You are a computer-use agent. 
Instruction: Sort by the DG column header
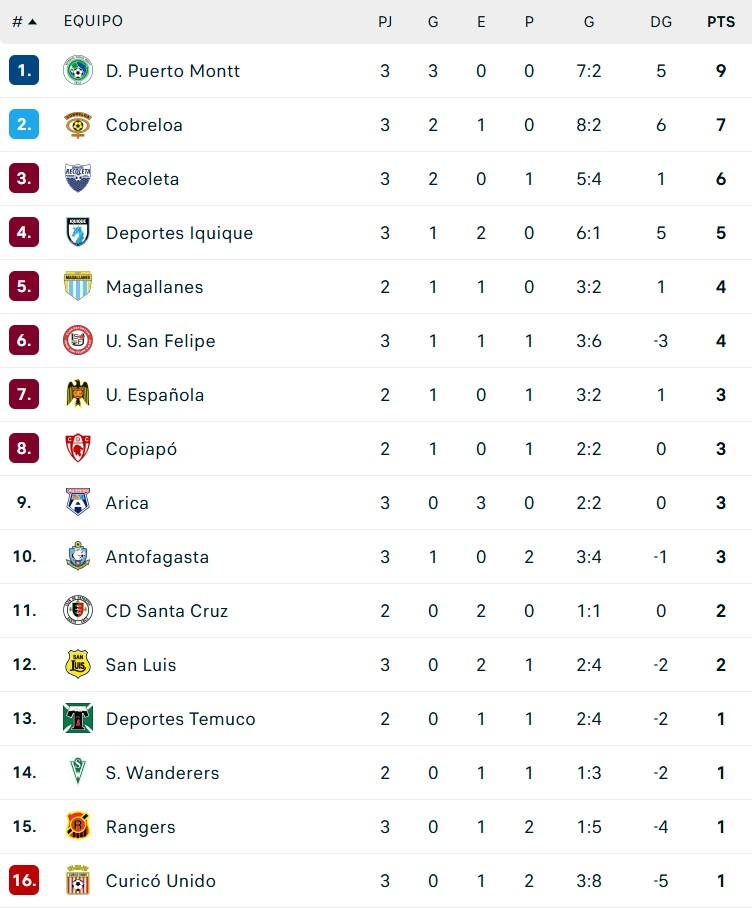click(x=661, y=22)
